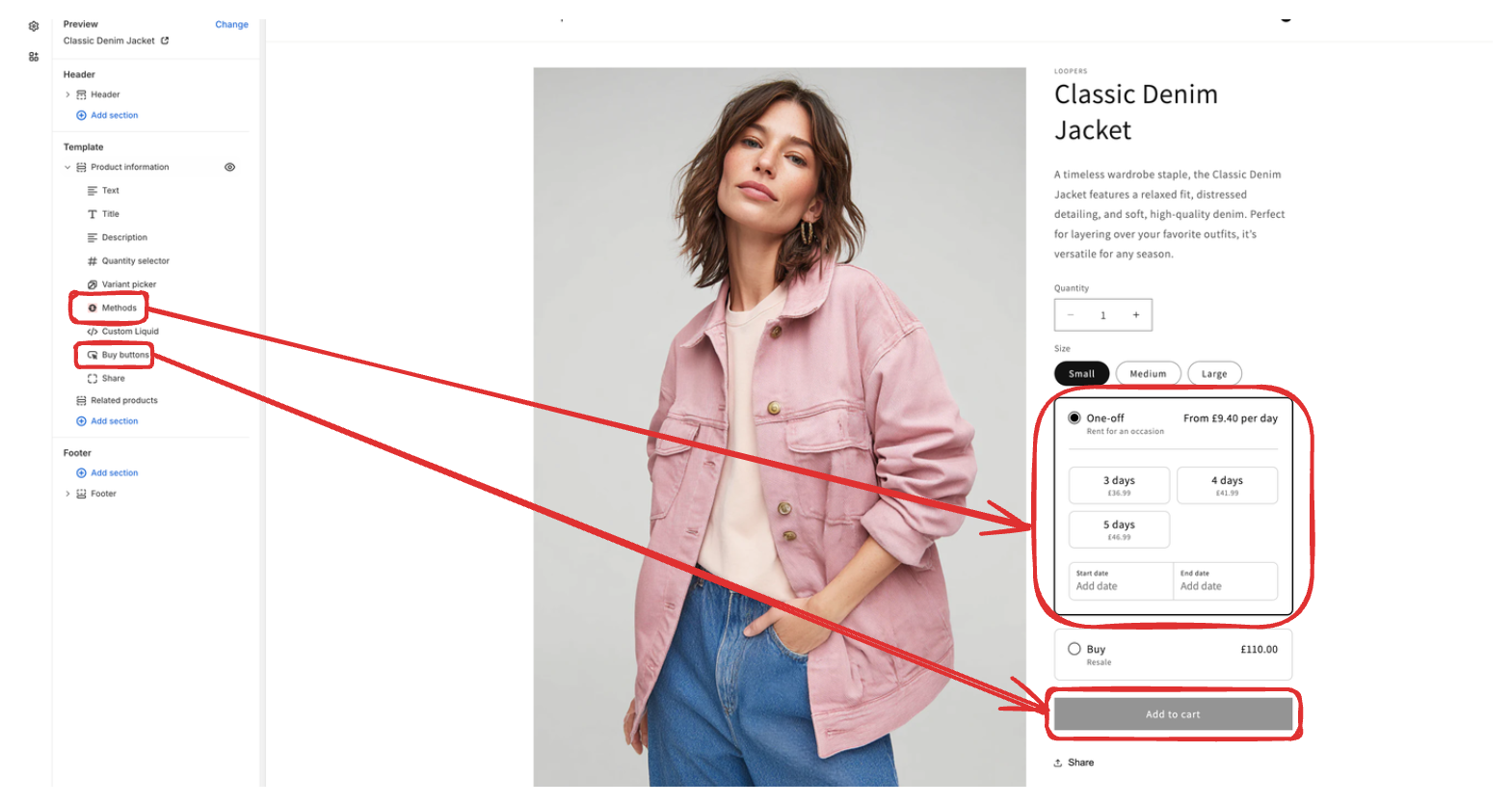
Task: Expand the Header section chevron
Action: pyautogui.click(x=67, y=94)
